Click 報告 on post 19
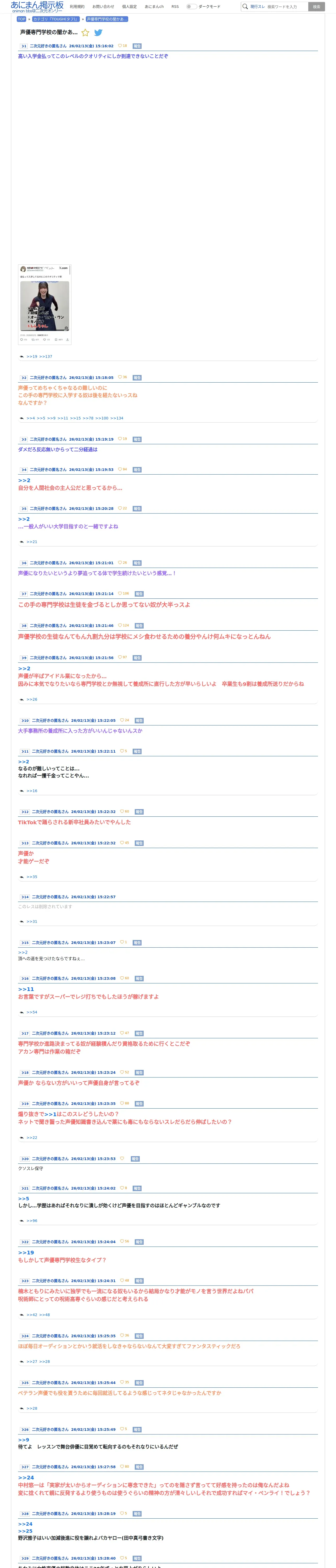This screenshot has width=336, height=1568. coord(139,1104)
